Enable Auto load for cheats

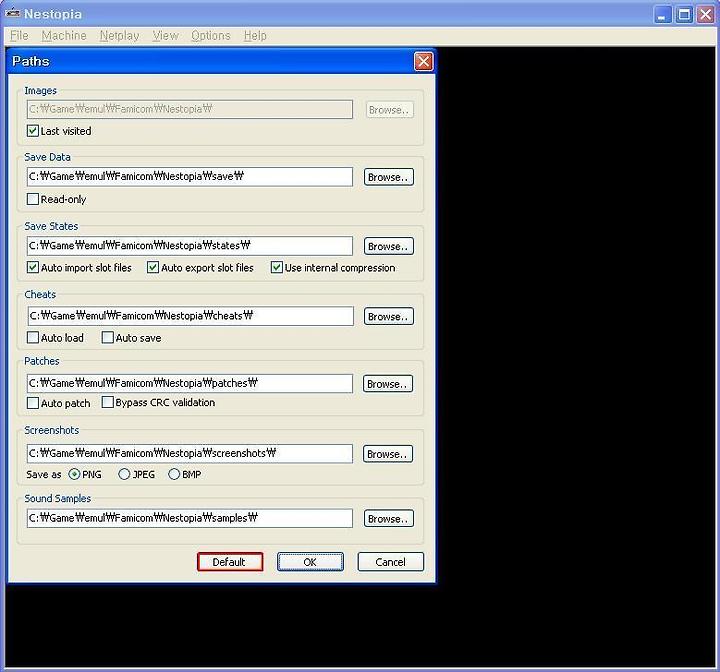33,338
